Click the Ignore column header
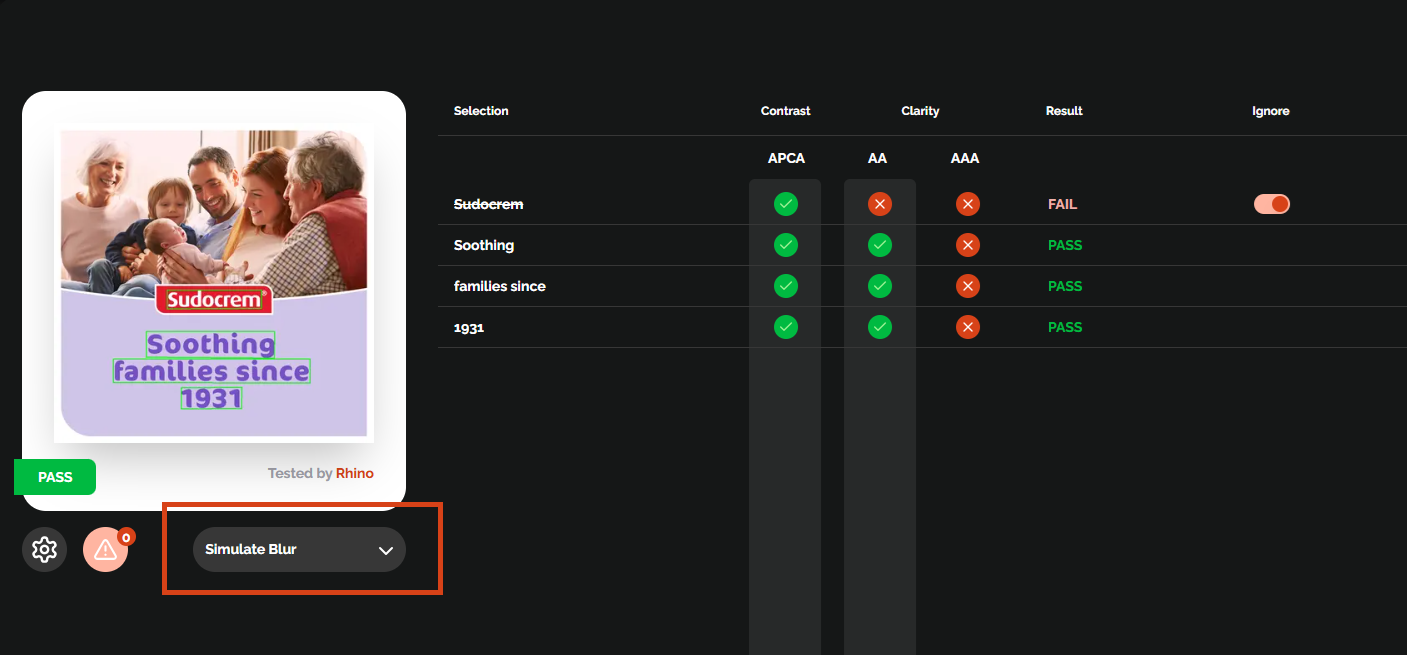 click(1271, 111)
